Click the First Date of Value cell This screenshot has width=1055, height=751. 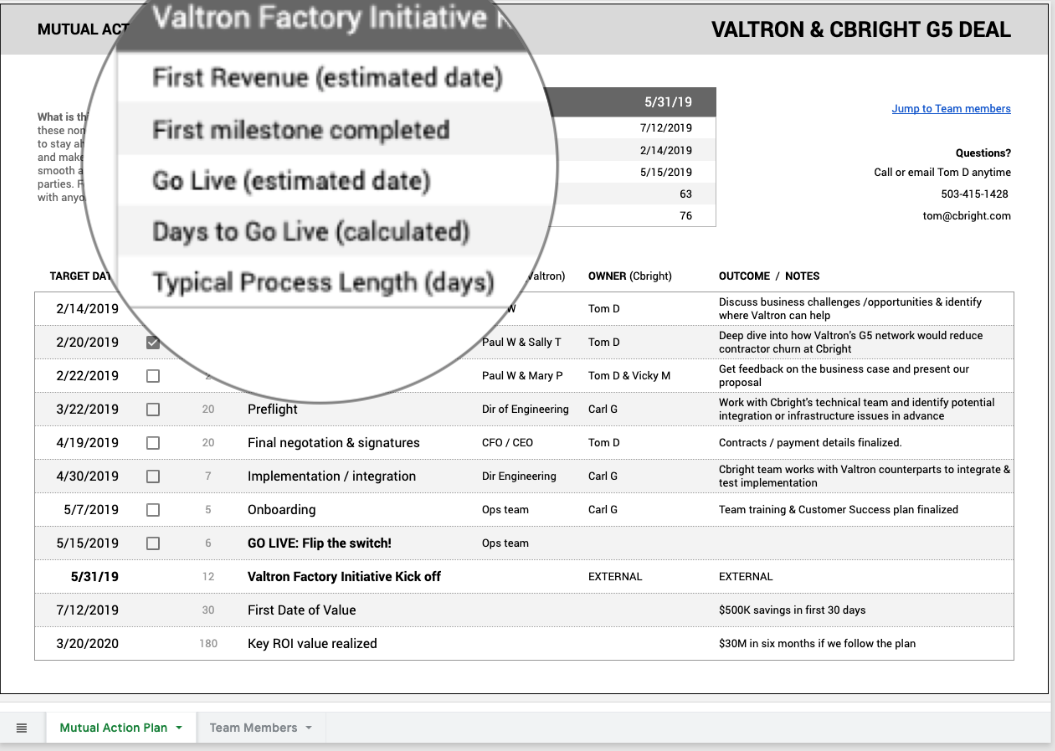[x=301, y=611]
